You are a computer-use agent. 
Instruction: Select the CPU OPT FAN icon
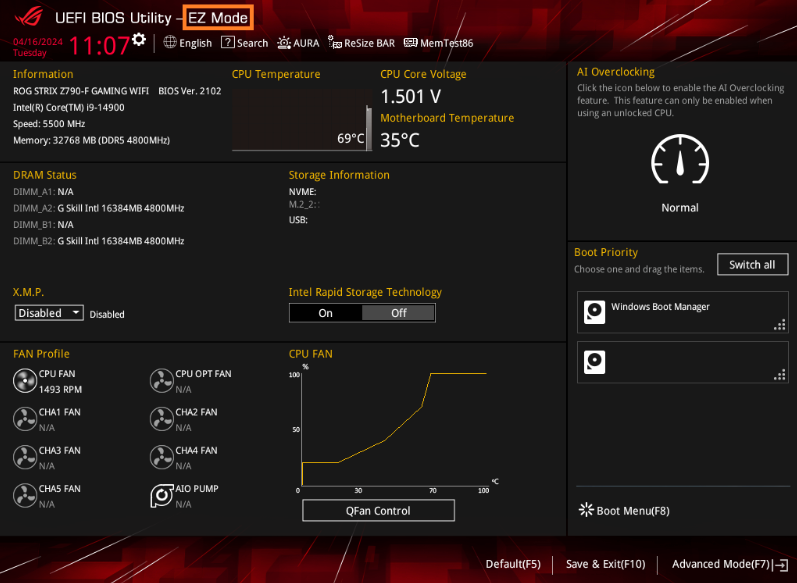162,381
